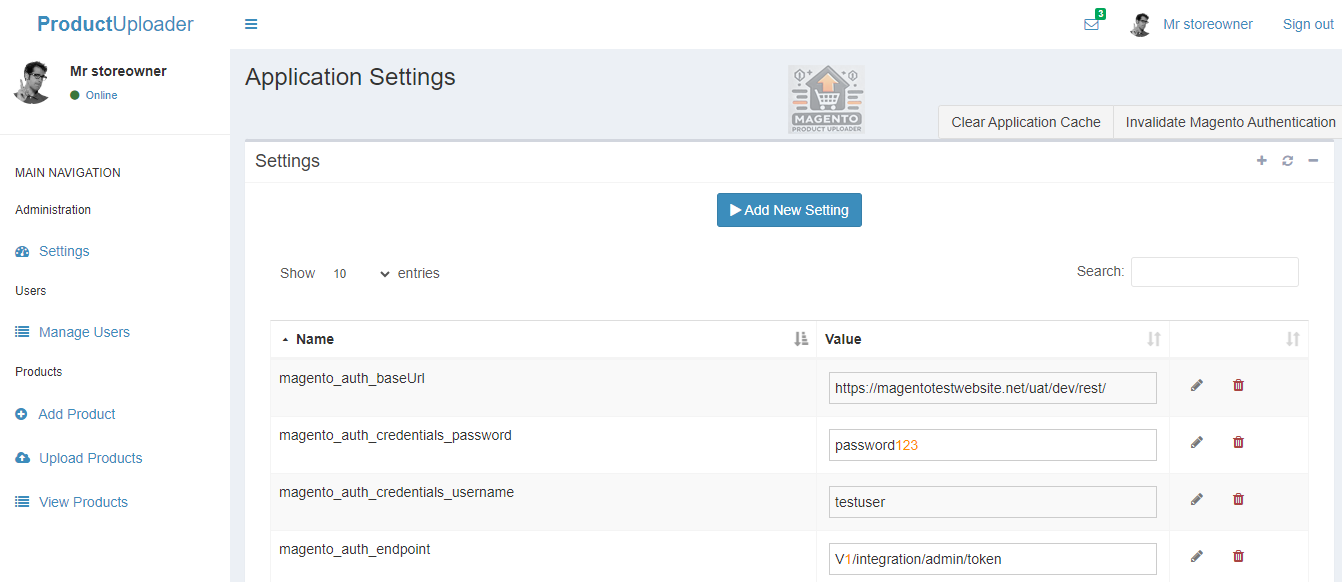Viewport: 1342px width, 582px height.
Task: Collapse the Settings panel with minus icon
Action: point(1313,161)
